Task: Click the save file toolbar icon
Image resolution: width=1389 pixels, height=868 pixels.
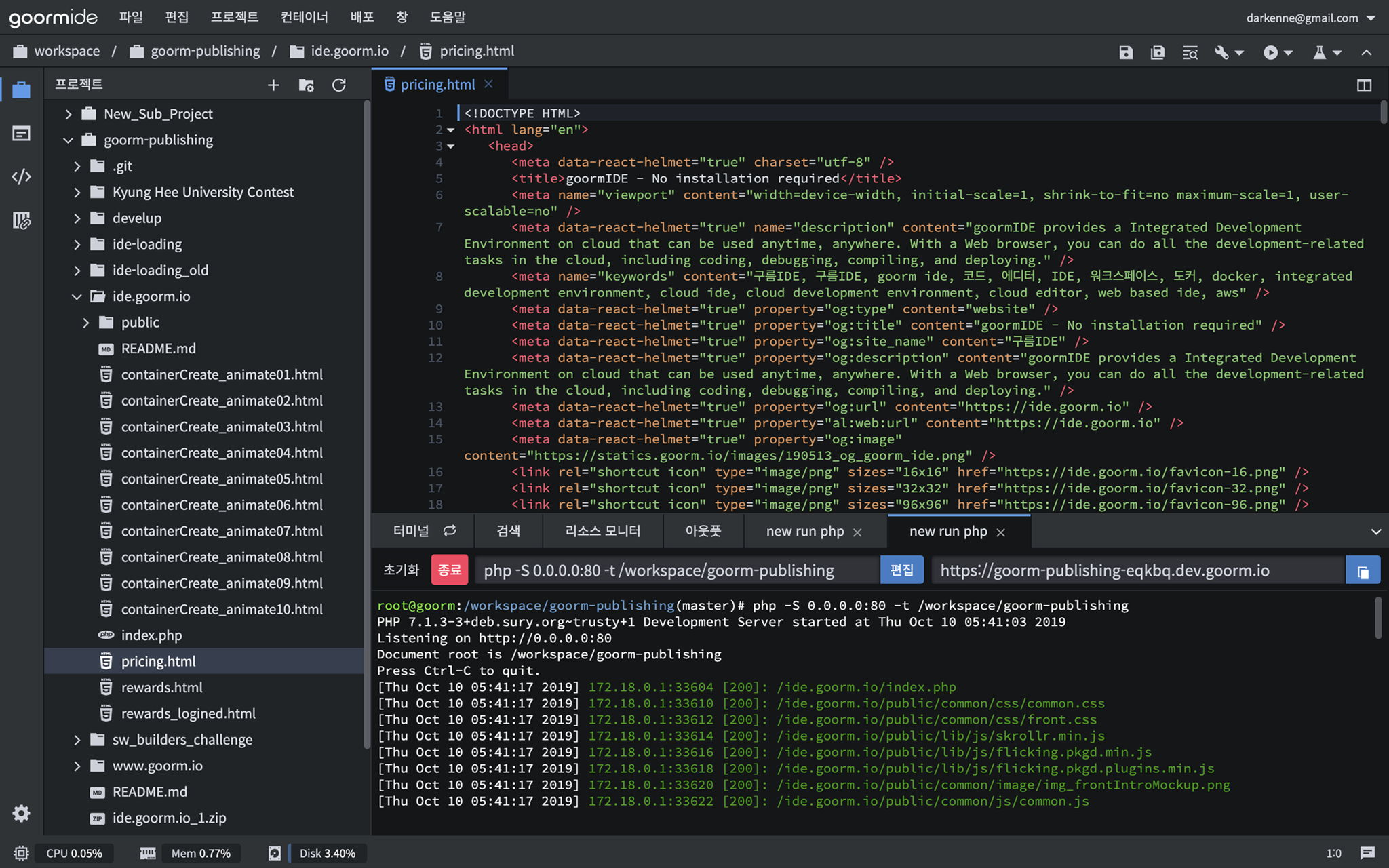Action: point(1126,52)
